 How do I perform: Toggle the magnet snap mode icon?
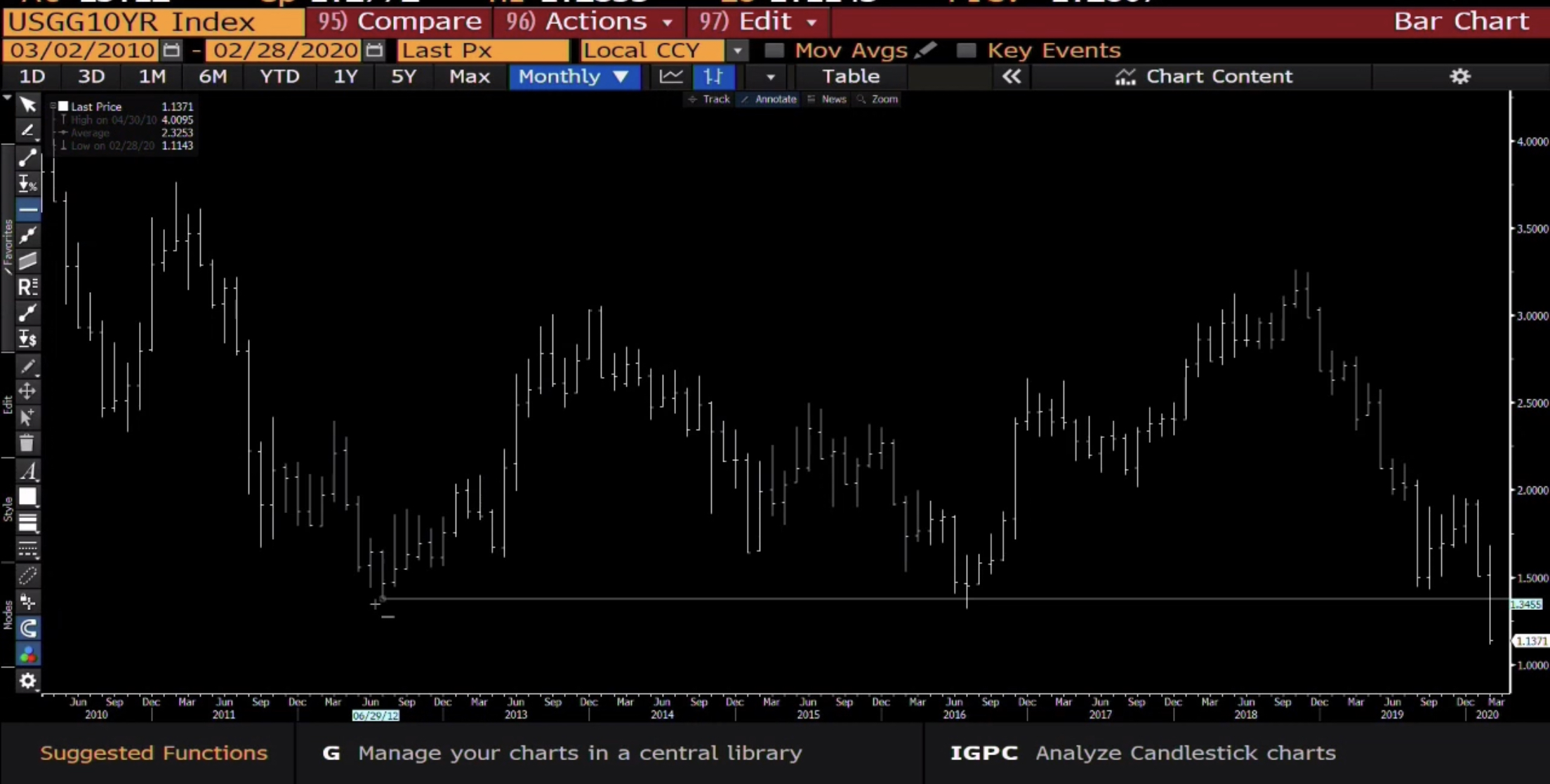tap(28, 627)
